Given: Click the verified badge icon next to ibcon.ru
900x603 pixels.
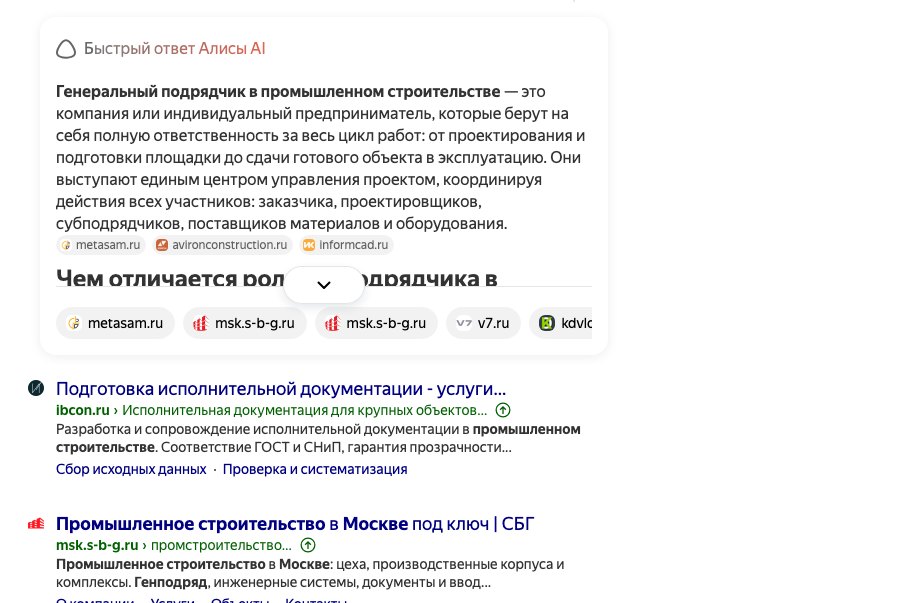Looking at the screenshot, I should (x=503, y=410).
